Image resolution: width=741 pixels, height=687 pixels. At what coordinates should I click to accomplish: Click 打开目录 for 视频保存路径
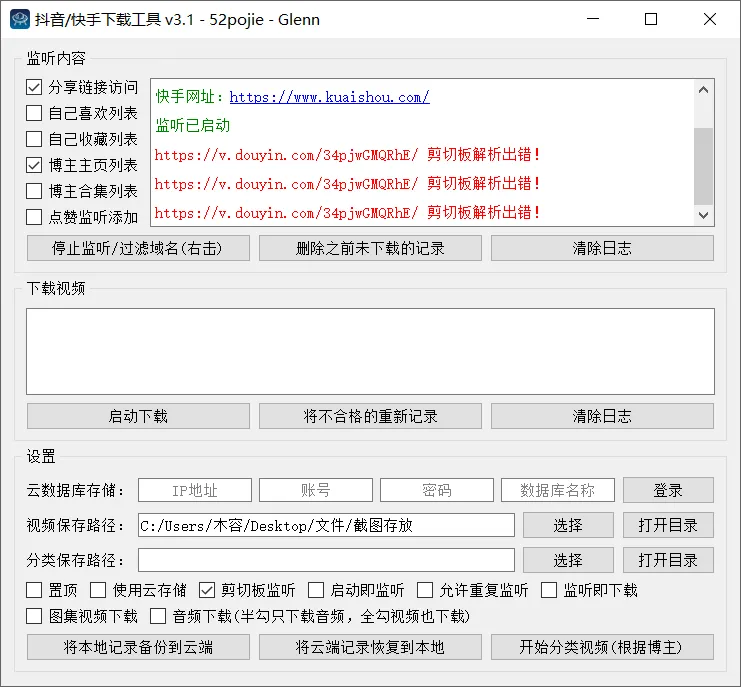point(668,525)
